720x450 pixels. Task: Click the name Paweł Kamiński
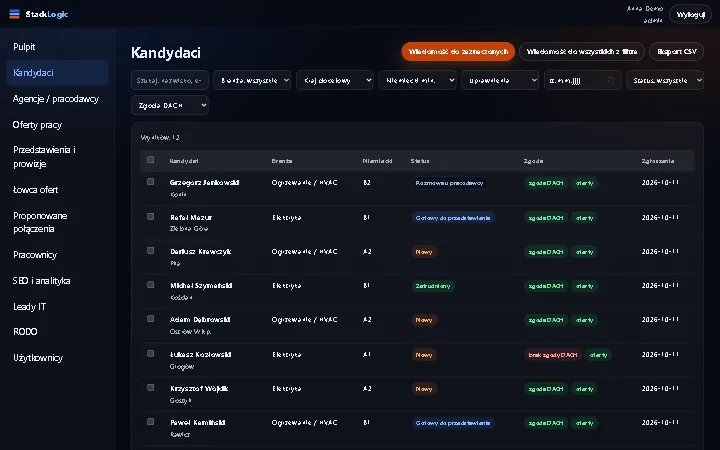(x=197, y=422)
